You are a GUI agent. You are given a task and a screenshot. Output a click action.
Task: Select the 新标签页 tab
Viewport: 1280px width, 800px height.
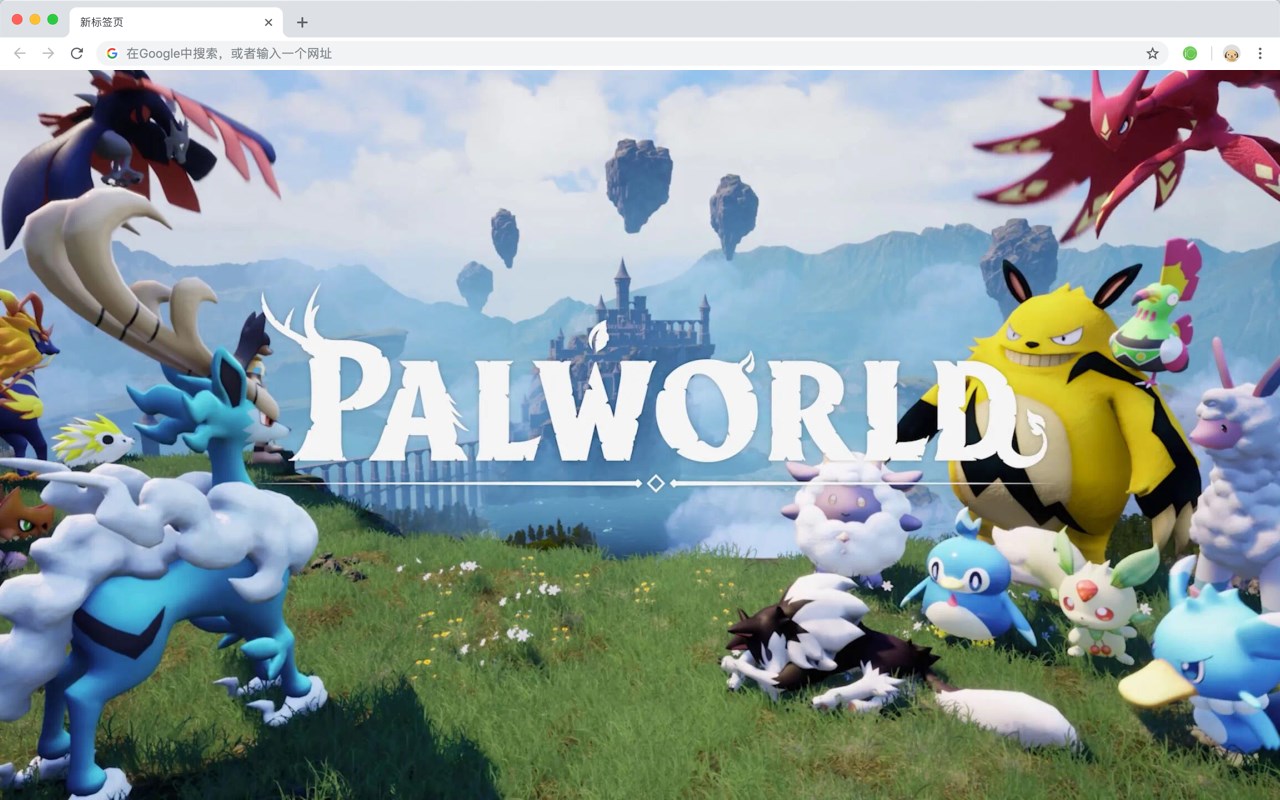point(175,22)
